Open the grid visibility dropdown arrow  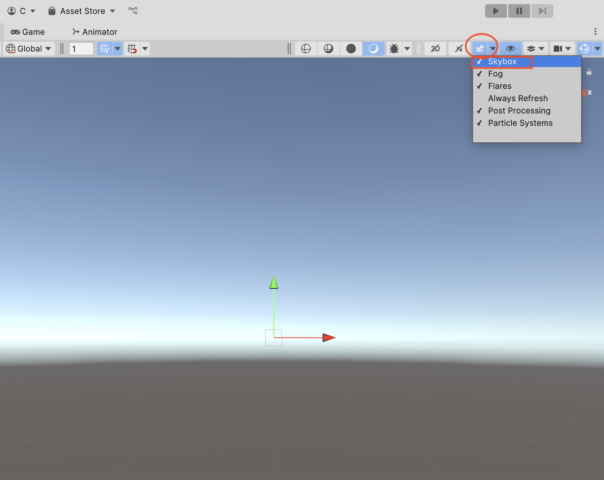point(117,49)
